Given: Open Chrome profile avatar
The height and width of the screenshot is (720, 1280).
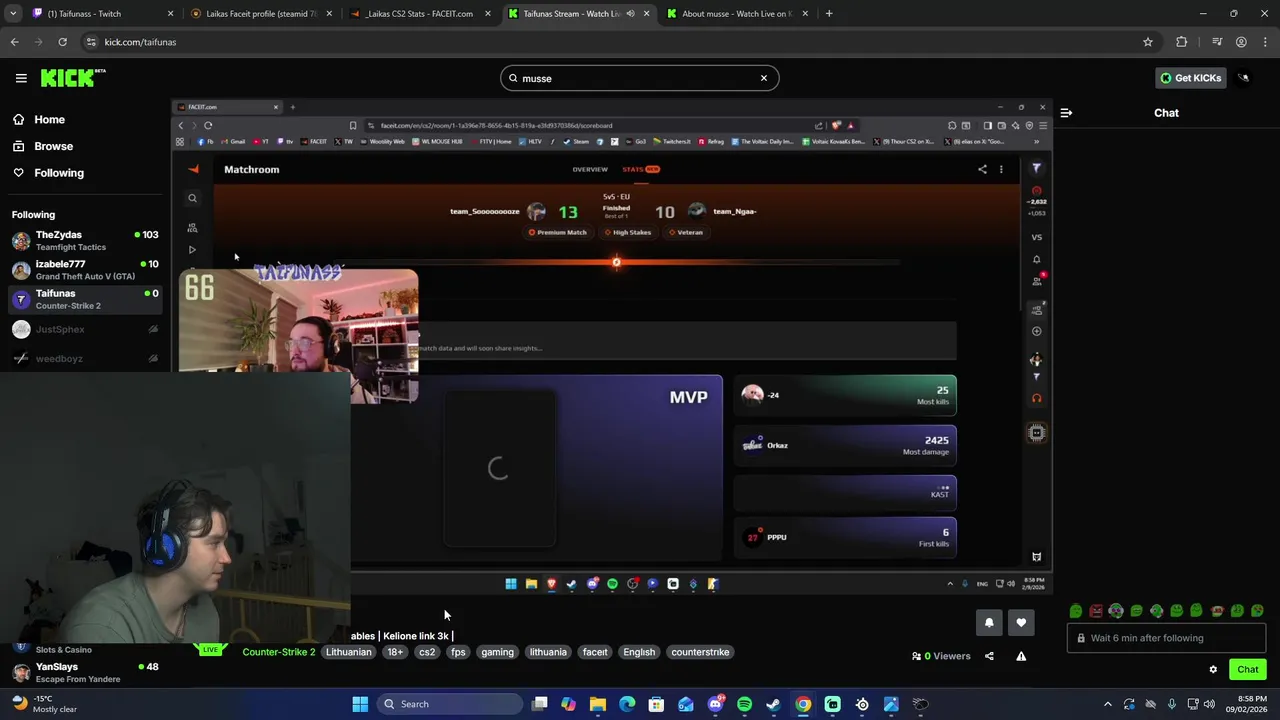Looking at the screenshot, I should coord(1241,42).
